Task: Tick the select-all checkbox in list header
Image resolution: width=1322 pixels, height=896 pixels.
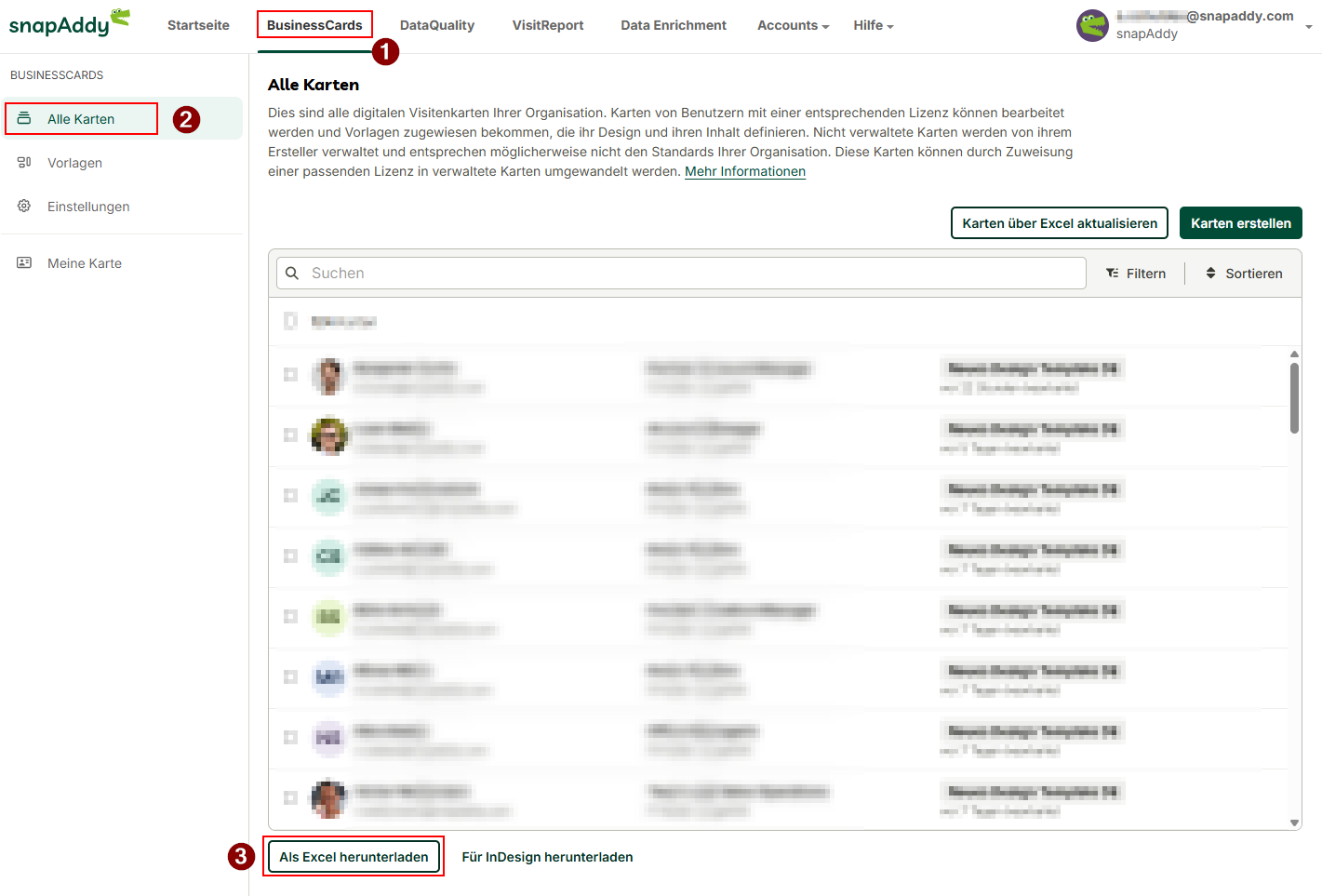Action: [x=290, y=321]
